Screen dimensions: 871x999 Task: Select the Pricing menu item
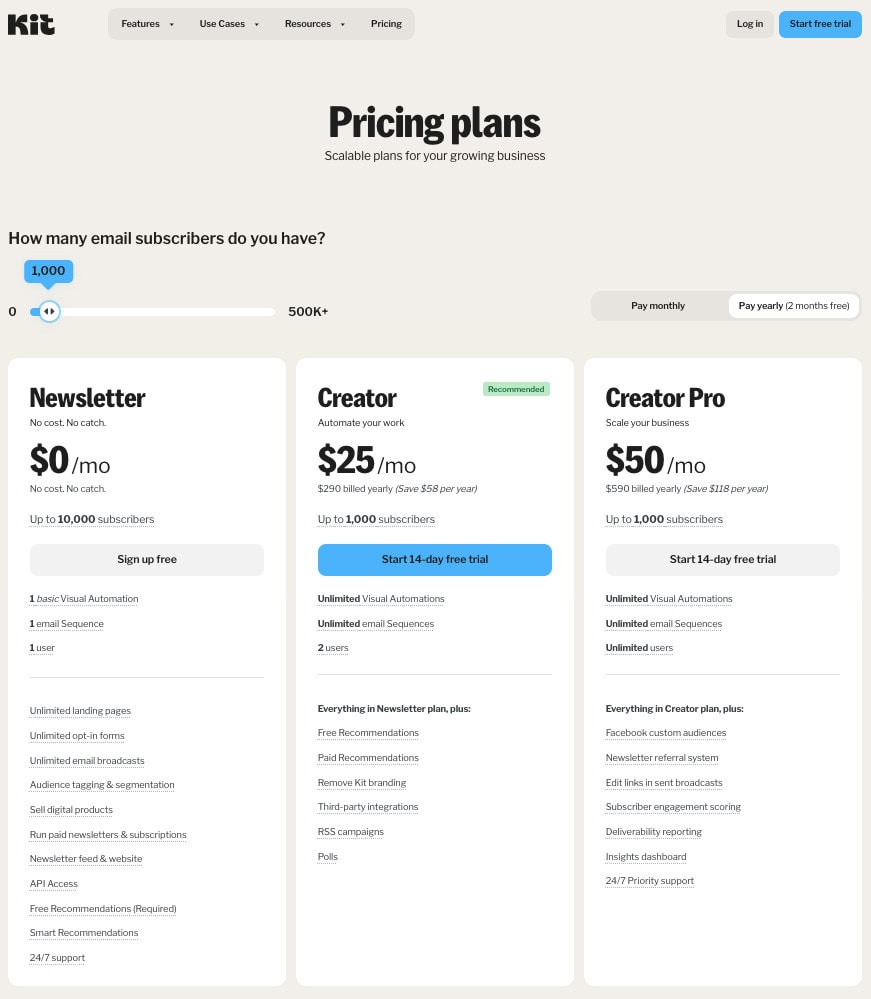(386, 24)
